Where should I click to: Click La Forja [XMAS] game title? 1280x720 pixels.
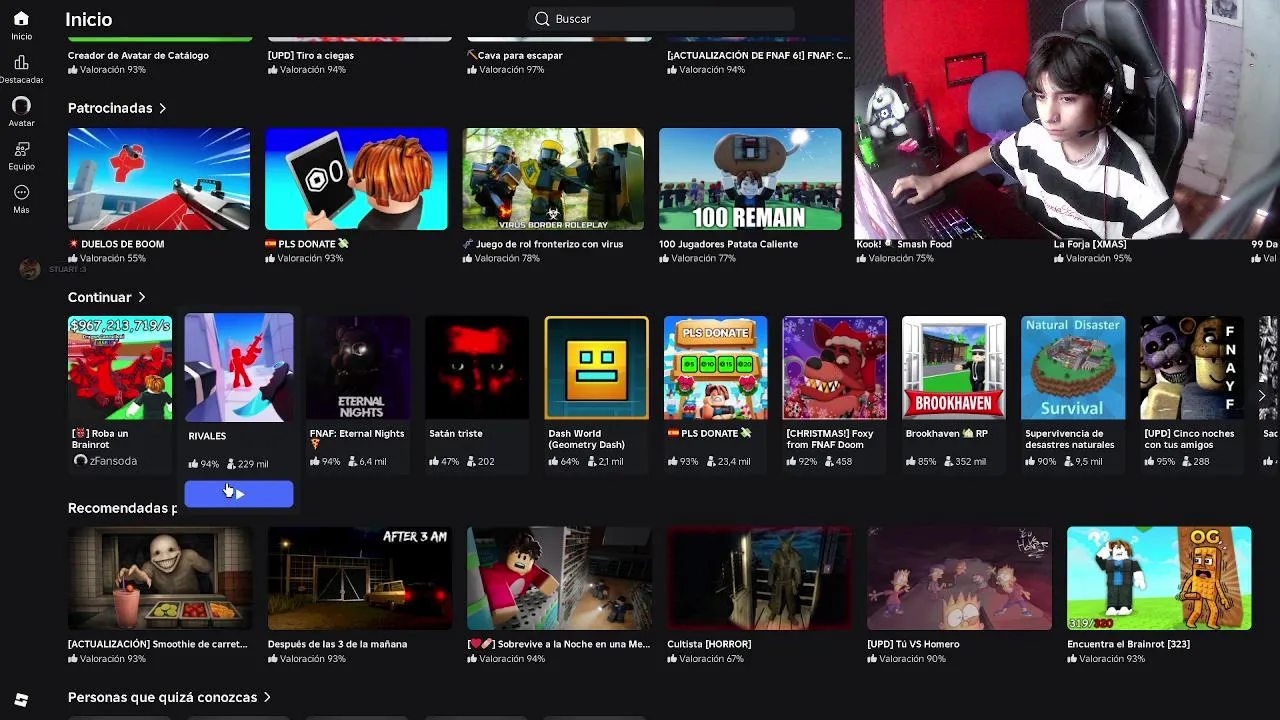coord(1090,244)
